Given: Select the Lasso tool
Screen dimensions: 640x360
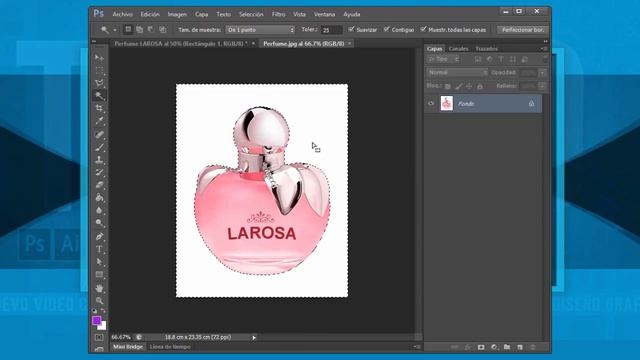Looking at the screenshot, I should click(x=99, y=83).
